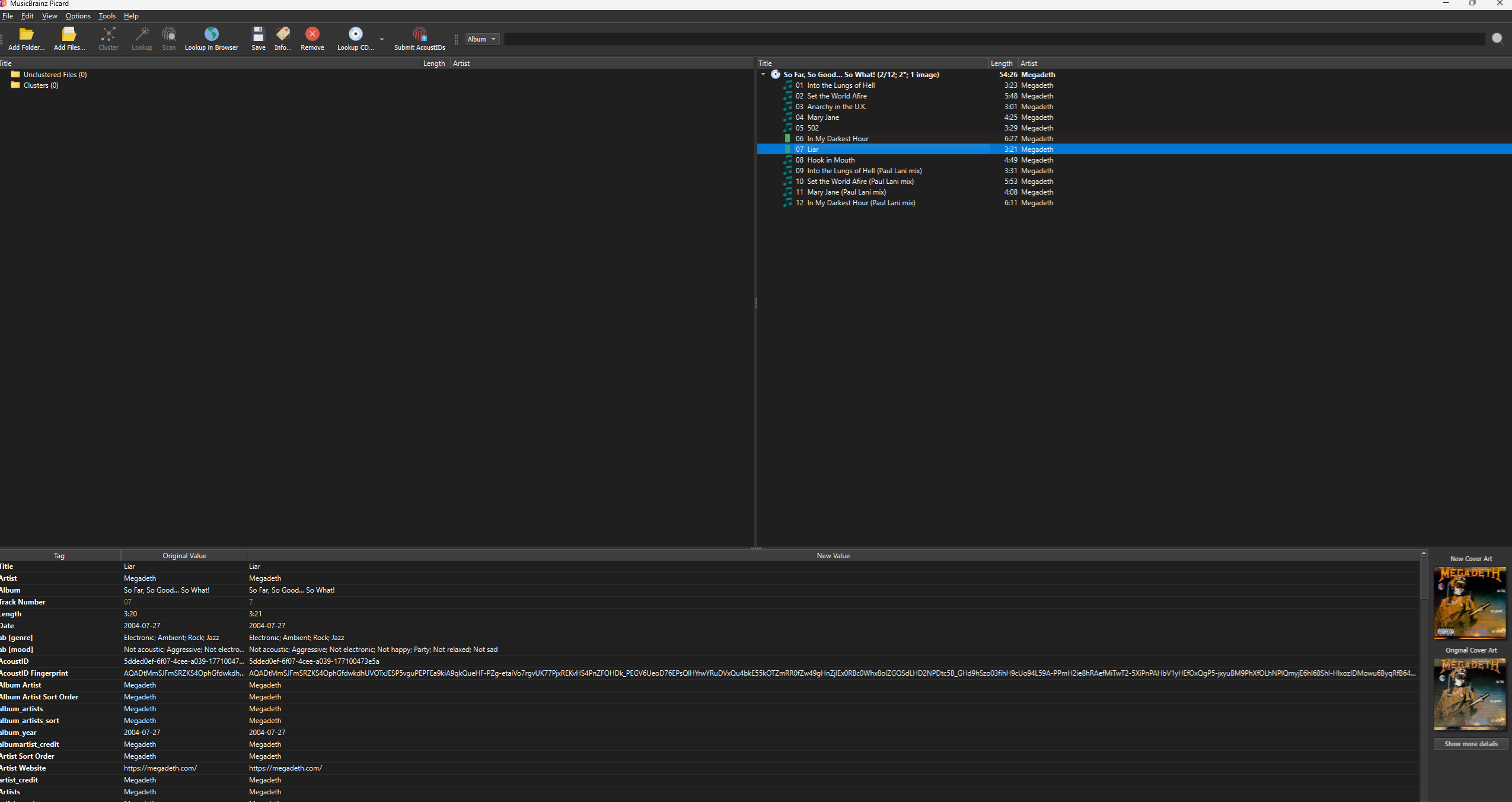This screenshot has width=1512, height=802.
Task: Click the ab [genre] tag label
Action: (17, 638)
